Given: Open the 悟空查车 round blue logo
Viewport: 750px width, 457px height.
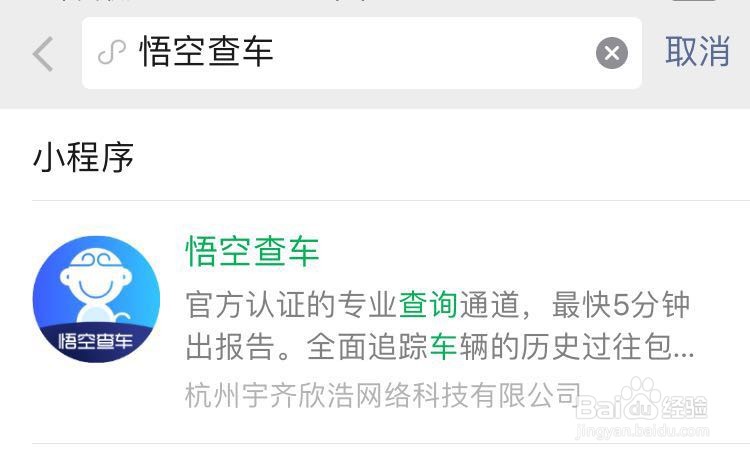Looking at the screenshot, I should (96, 299).
